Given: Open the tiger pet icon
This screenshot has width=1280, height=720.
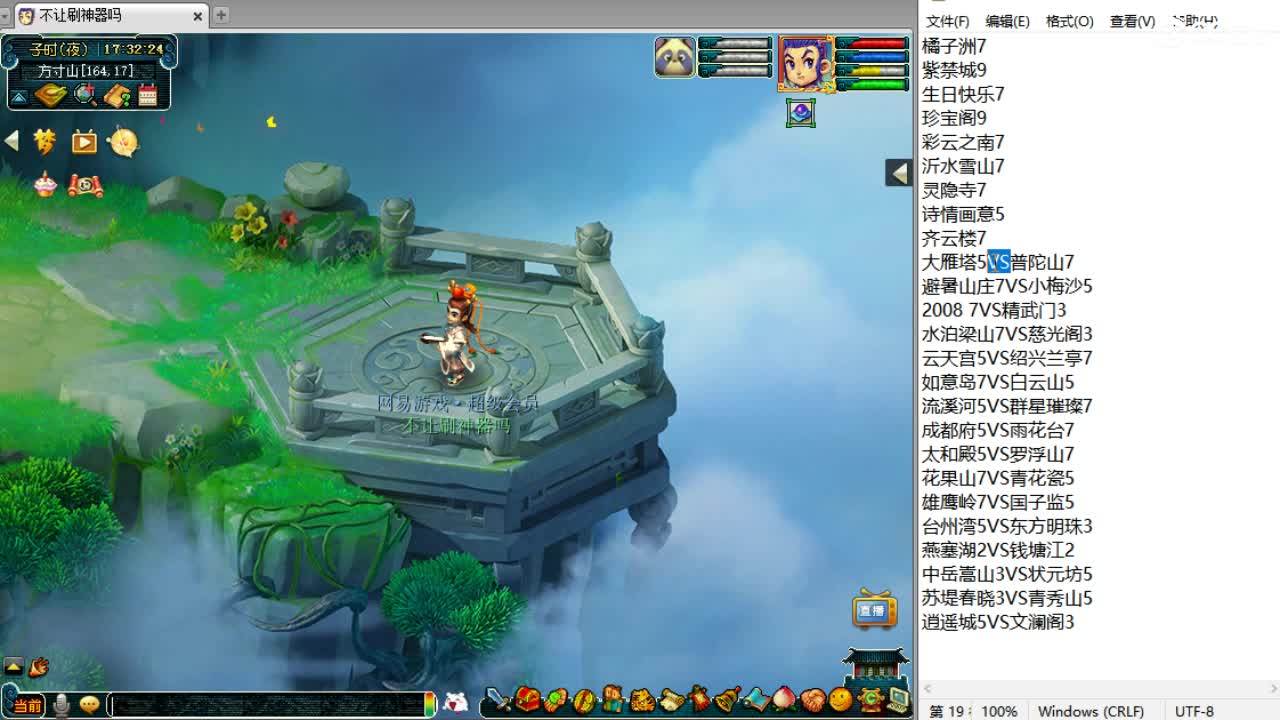Looking at the screenshot, I should point(642,700).
